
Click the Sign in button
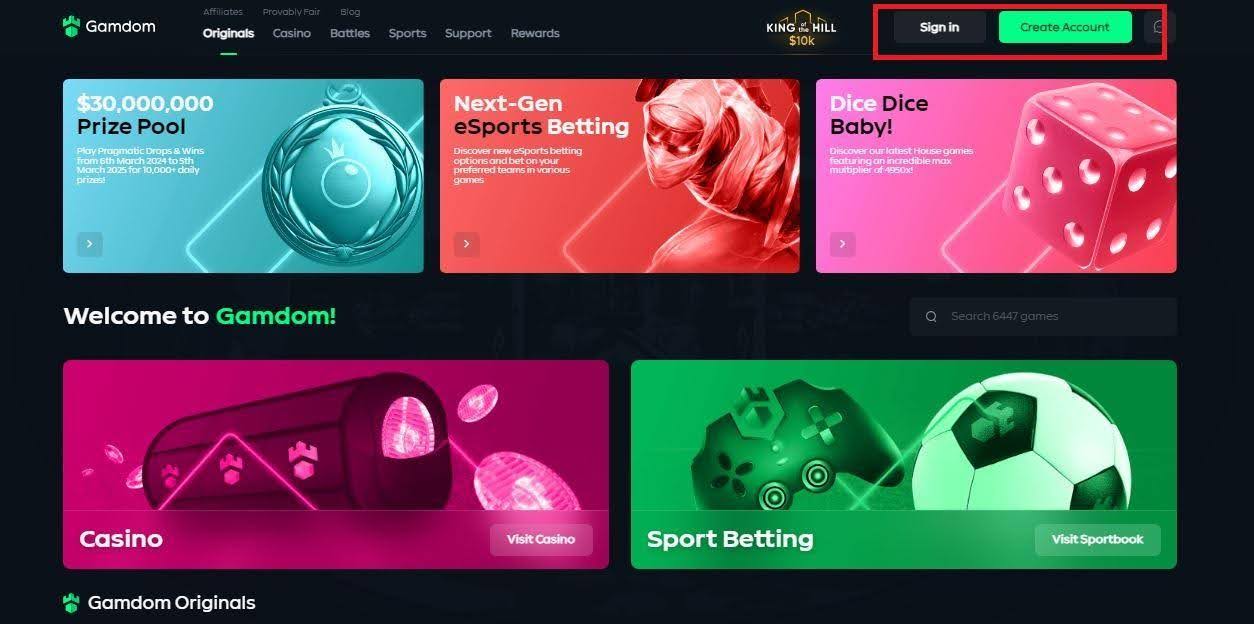click(x=939, y=27)
